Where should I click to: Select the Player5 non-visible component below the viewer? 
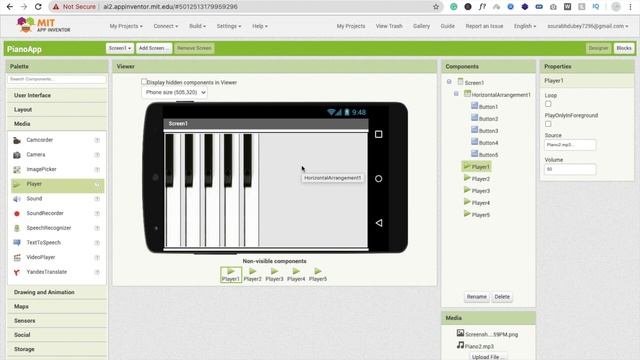(x=318, y=275)
